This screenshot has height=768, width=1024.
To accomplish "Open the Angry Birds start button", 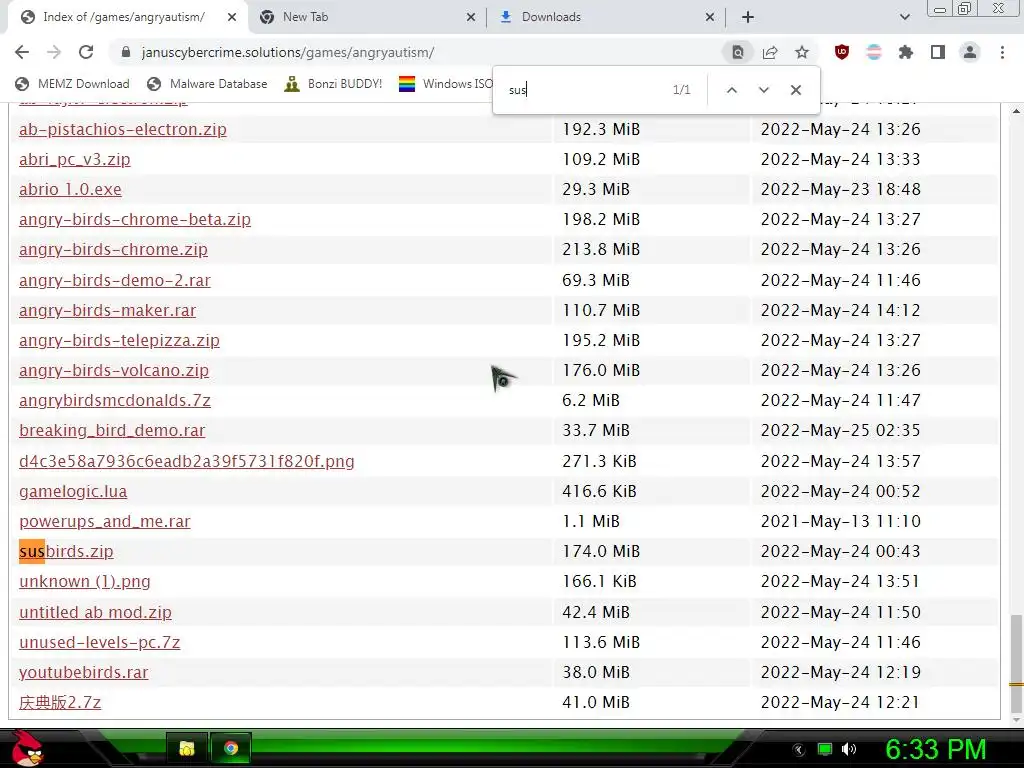I will click(26, 748).
